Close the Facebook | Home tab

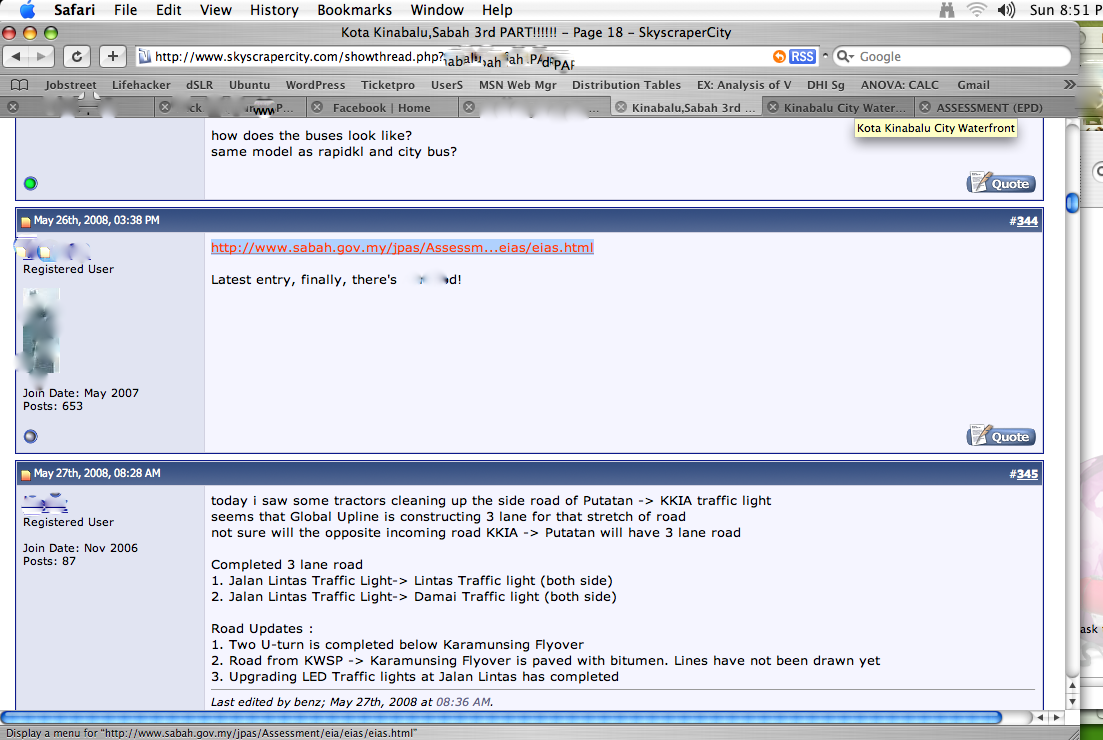coord(317,108)
